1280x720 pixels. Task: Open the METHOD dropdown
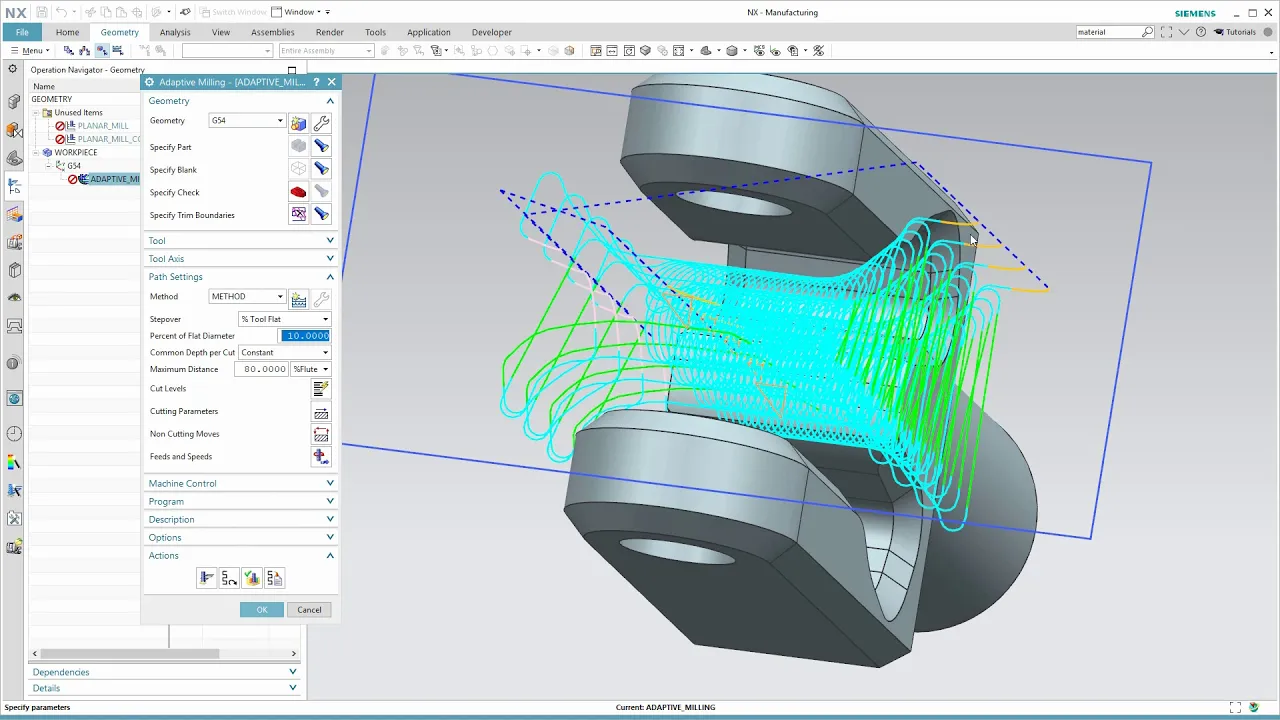(247, 297)
